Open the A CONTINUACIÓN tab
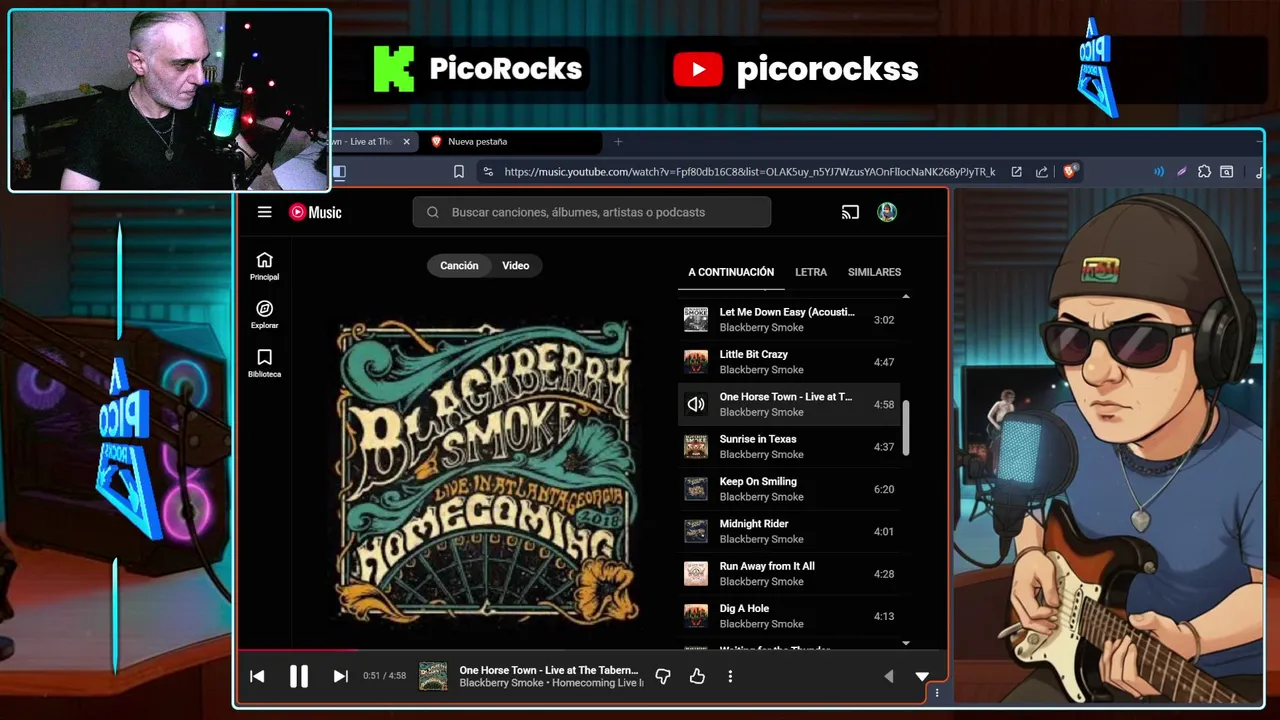Image resolution: width=1280 pixels, height=720 pixels. 731,272
